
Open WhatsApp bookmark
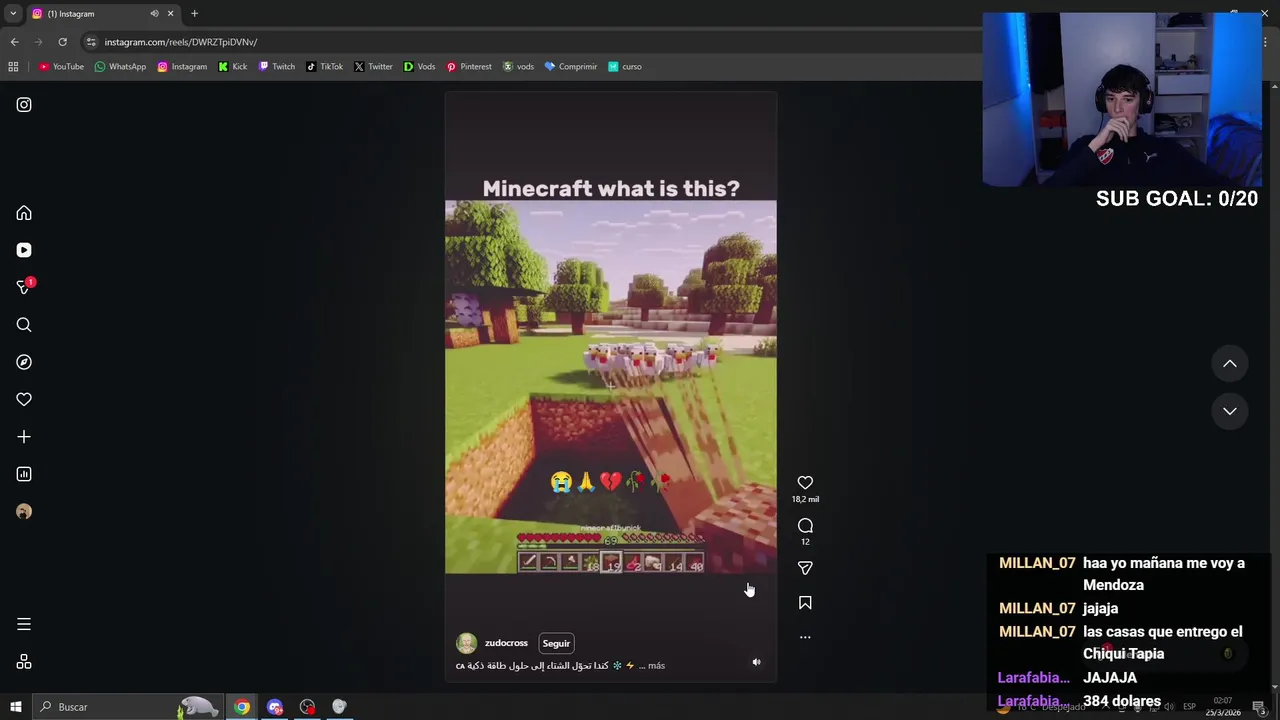point(120,67)
